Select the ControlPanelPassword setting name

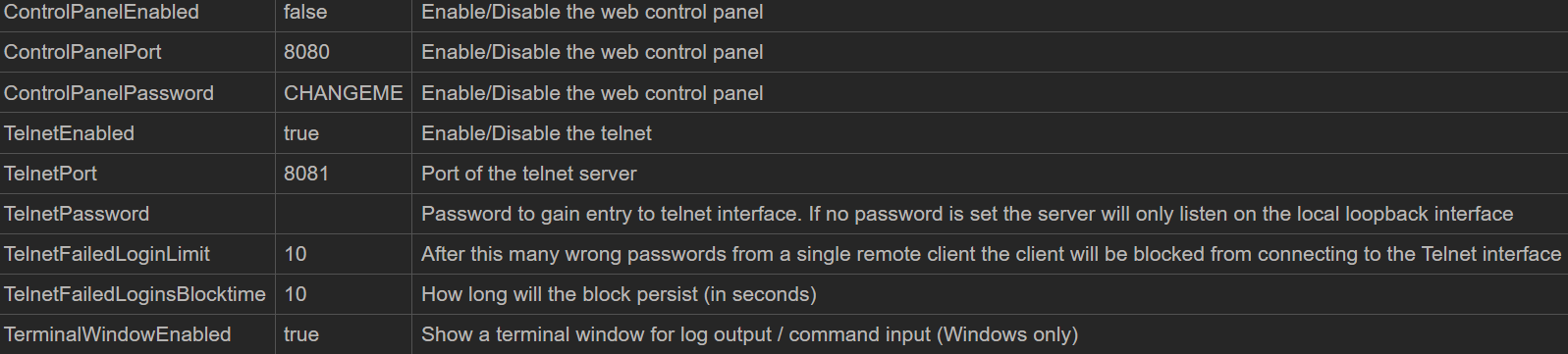[109, 93]
